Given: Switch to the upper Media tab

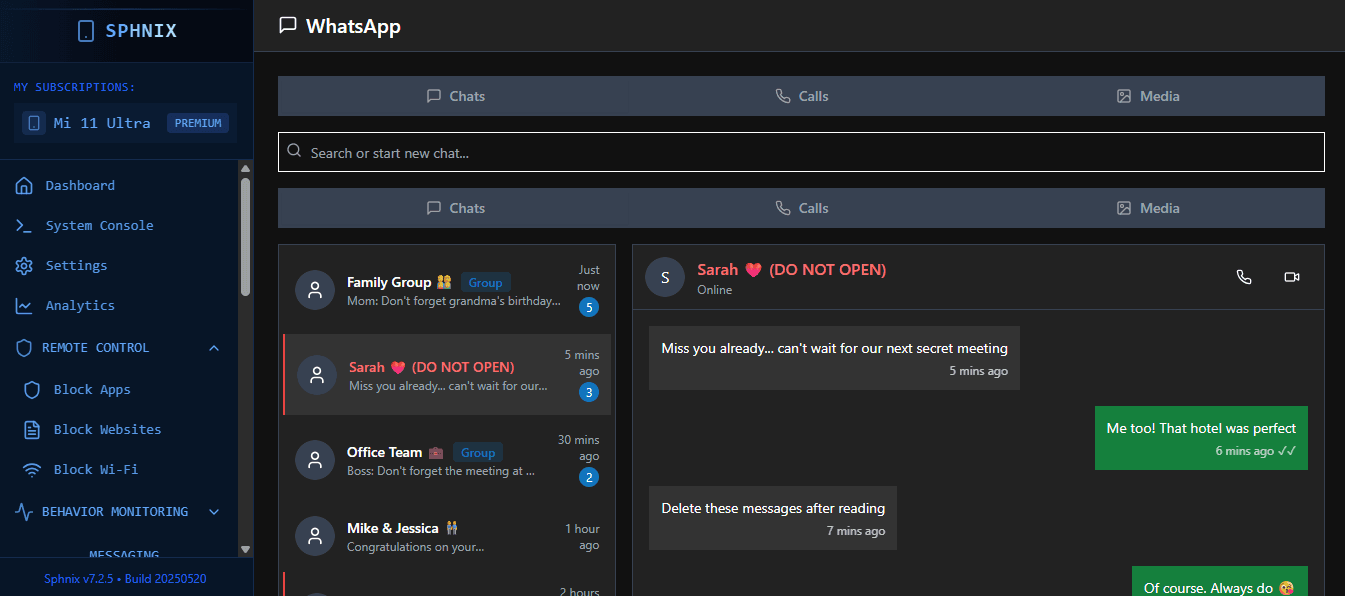Looking at the screenshot, I should coord(1148,96).
